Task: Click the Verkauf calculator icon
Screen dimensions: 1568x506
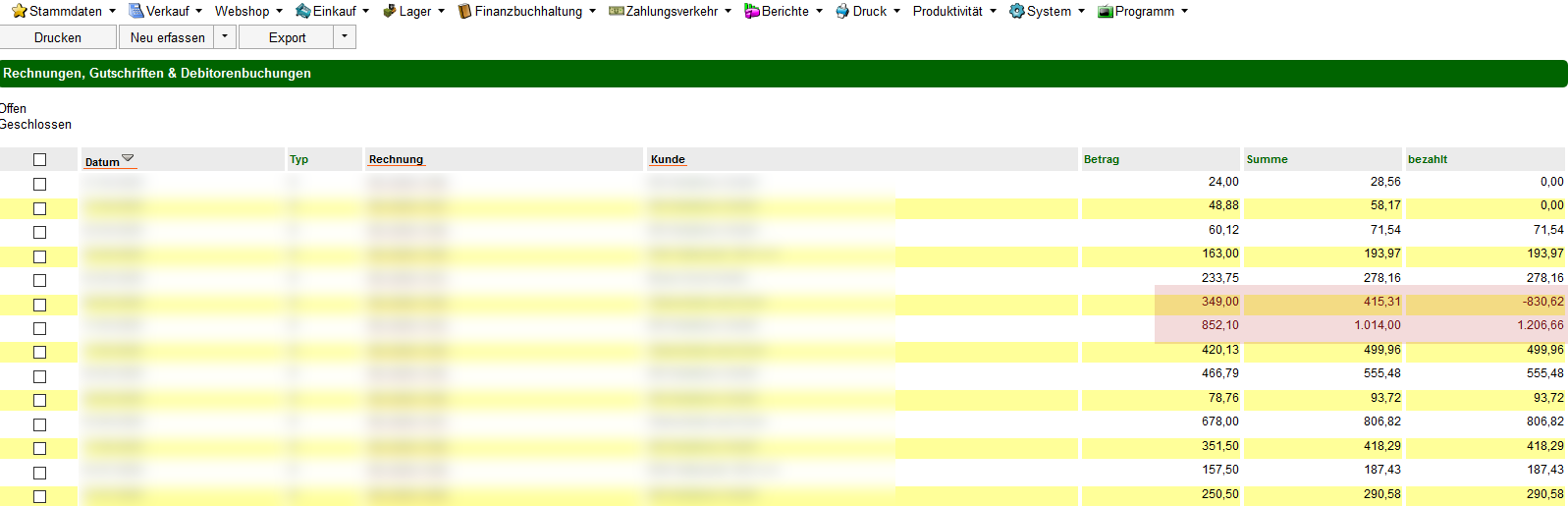Action: (x=136, y=11)
